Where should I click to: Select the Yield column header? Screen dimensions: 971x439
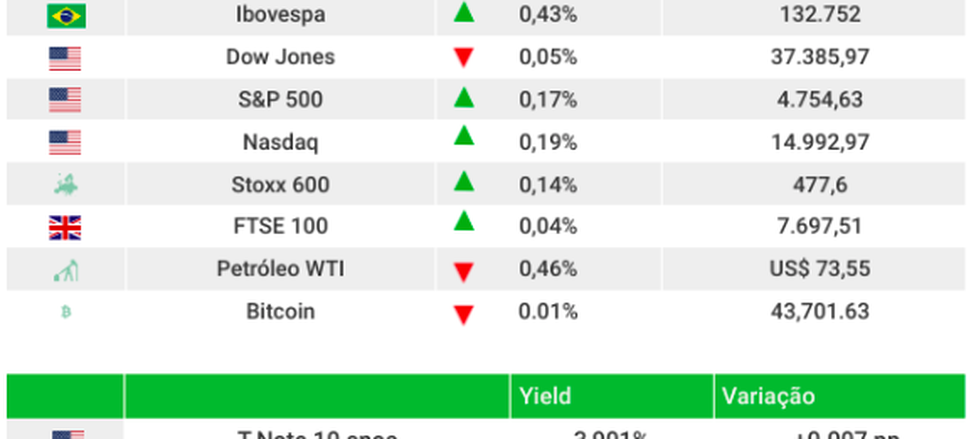click(x=545, y=396)
